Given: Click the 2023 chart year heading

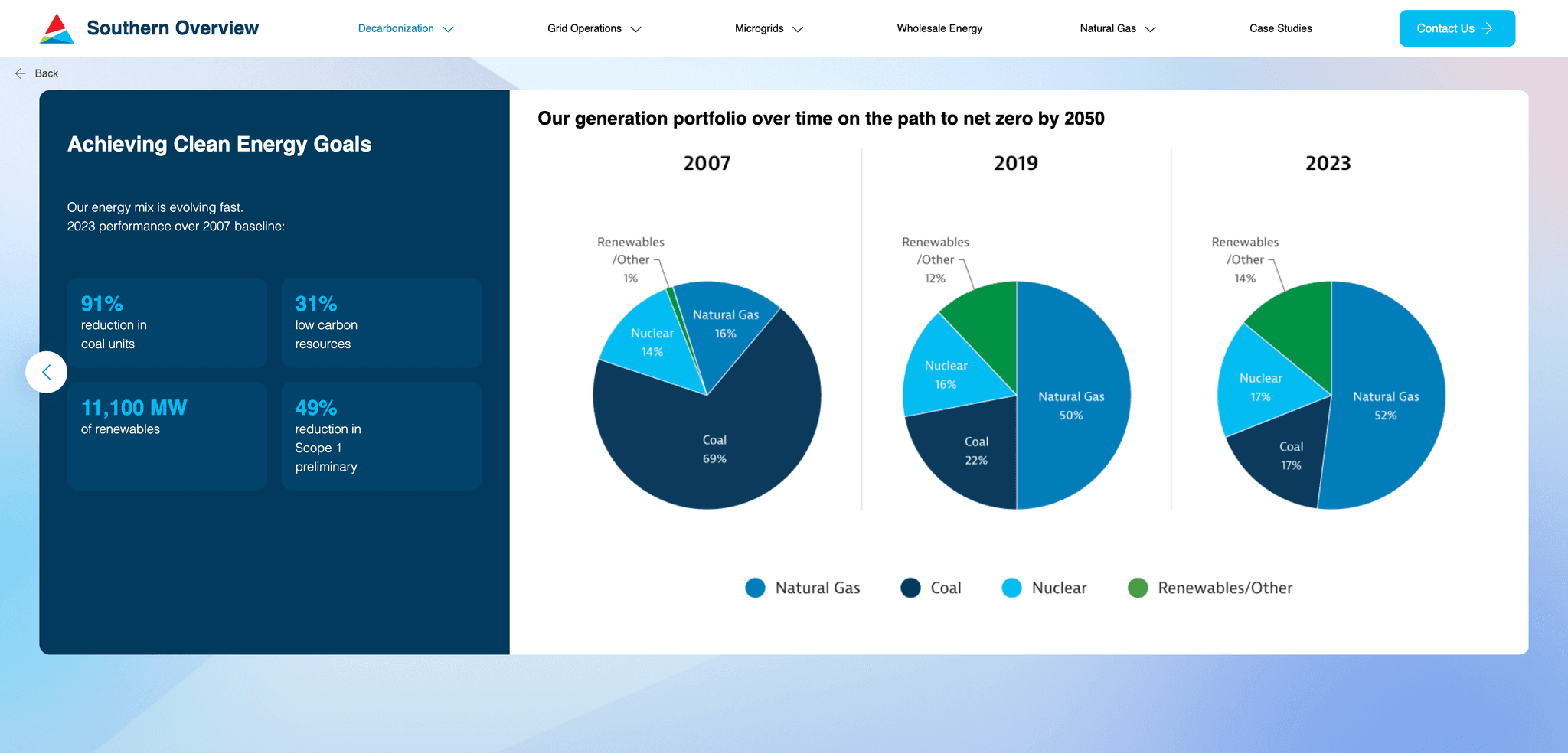Looking at the screenshot, I should click(1328, 163).
